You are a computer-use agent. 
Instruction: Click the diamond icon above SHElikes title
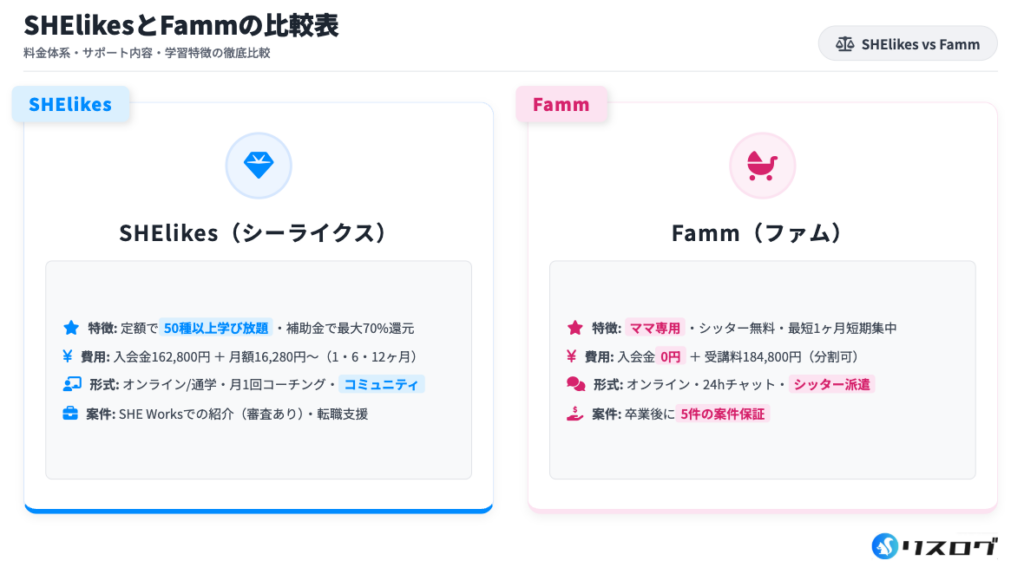coord(258,165)
